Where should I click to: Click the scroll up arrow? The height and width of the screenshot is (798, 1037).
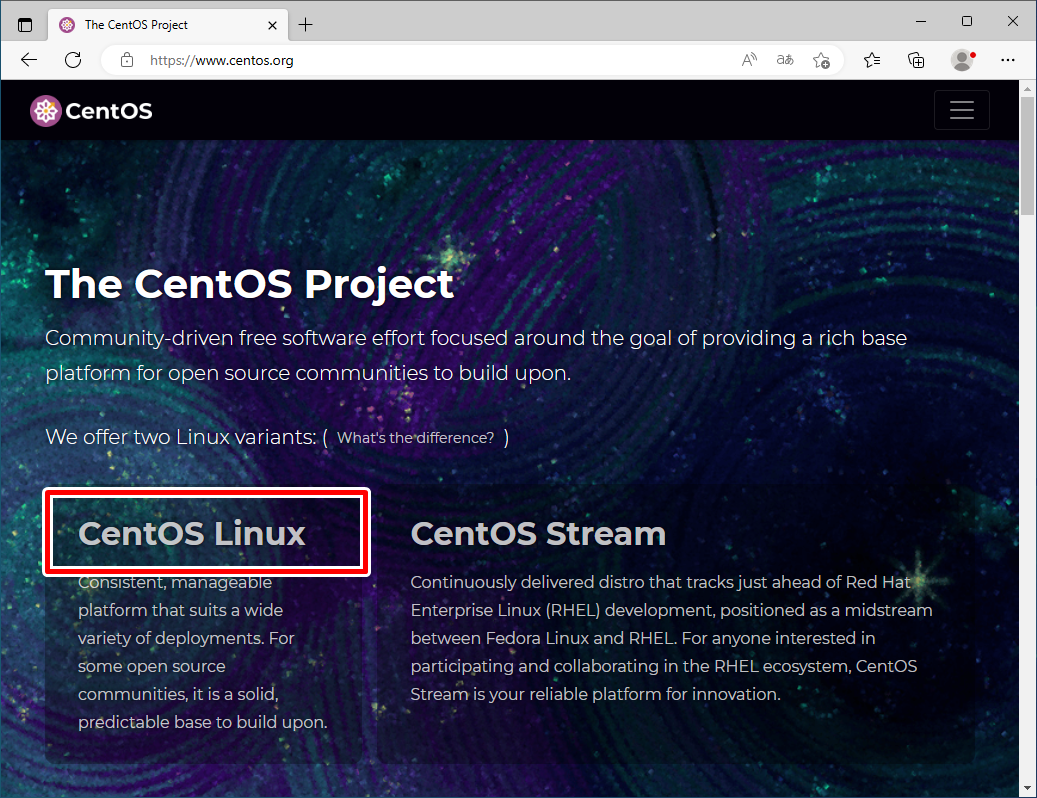[x=1027, y=88]
